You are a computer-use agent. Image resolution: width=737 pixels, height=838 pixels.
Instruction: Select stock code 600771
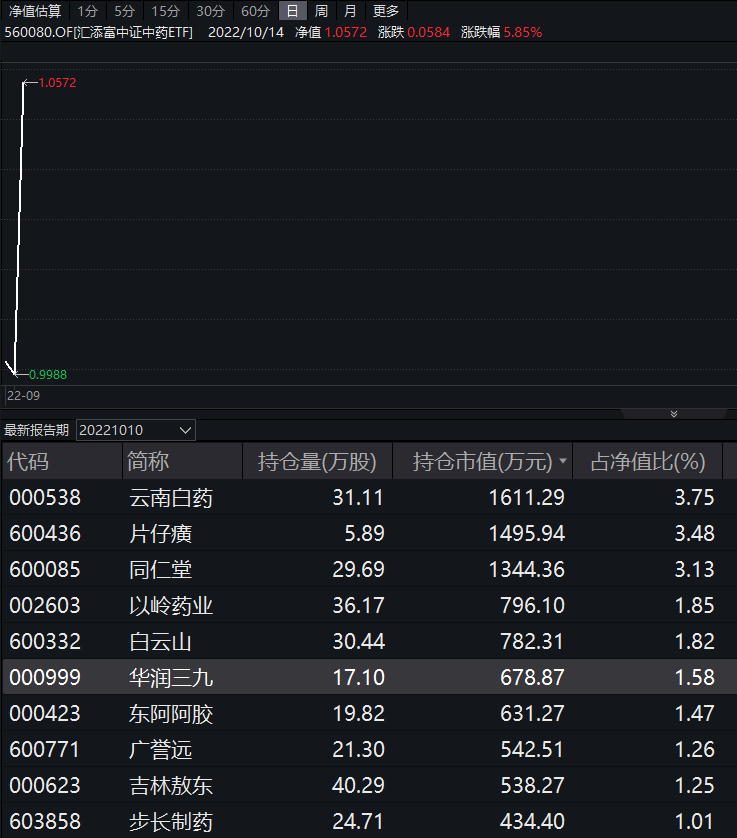(x=45, y=749)
